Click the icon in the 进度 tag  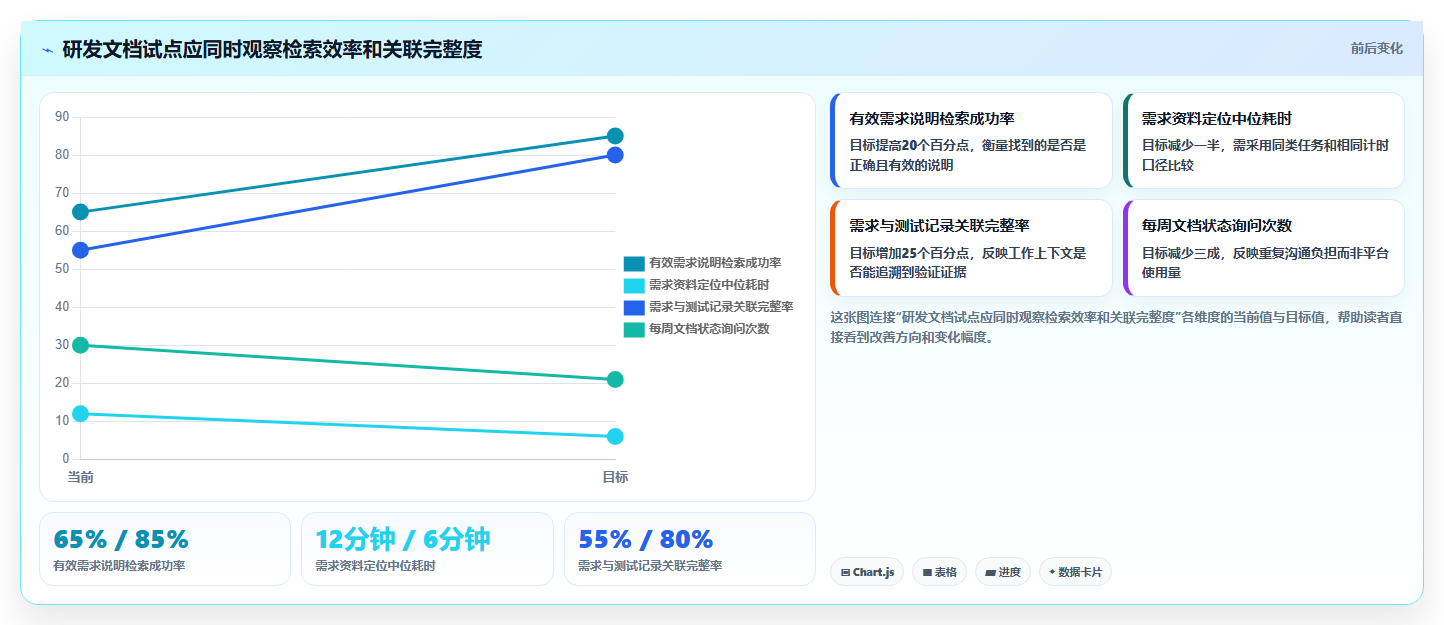(x=990, y=573)
